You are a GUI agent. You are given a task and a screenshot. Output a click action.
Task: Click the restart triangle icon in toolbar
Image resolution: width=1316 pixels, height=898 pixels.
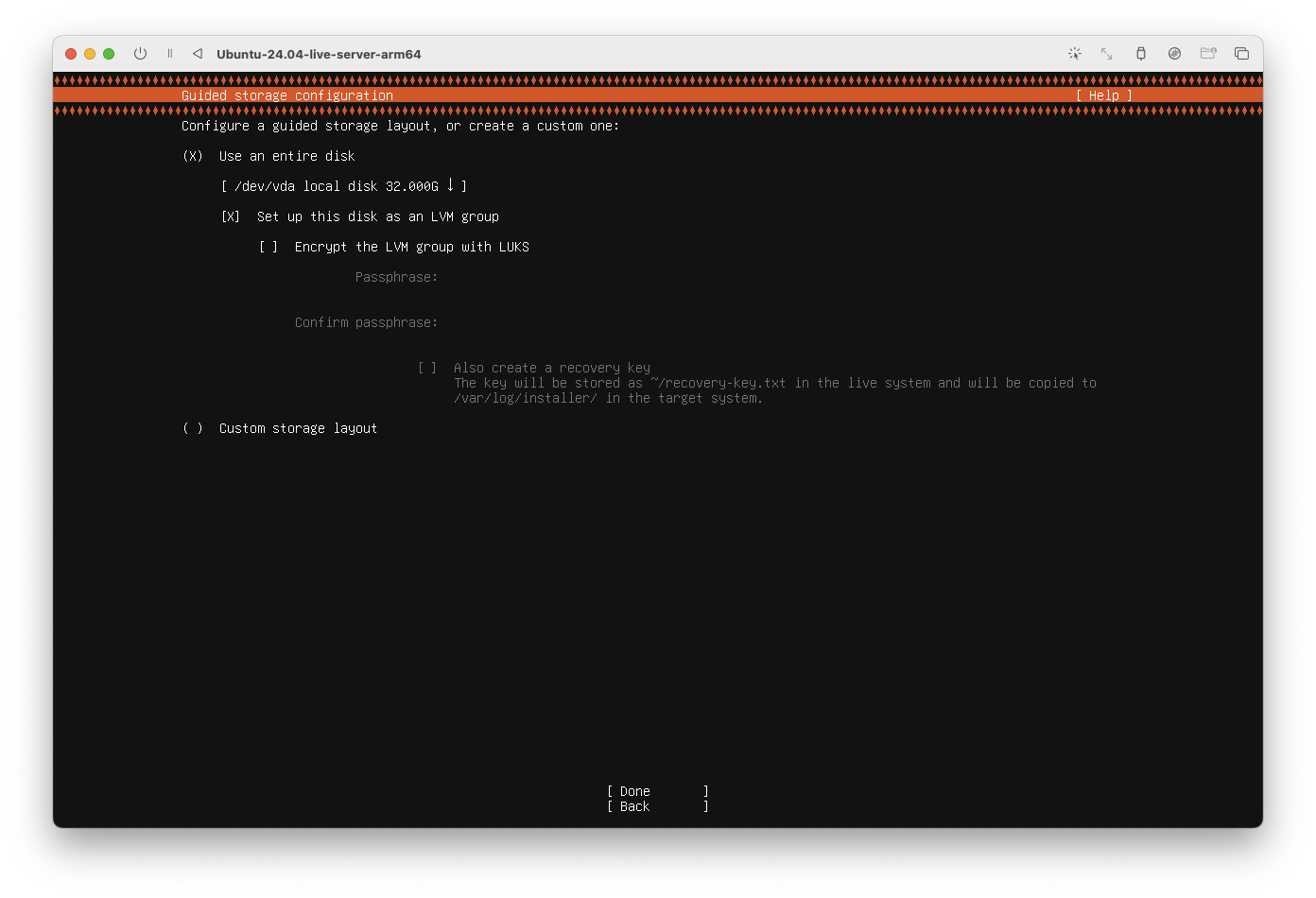point(198,54)
